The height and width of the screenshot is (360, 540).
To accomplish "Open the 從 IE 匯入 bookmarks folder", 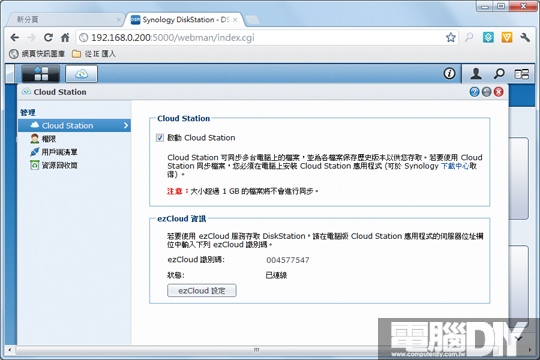I will 94,54.
